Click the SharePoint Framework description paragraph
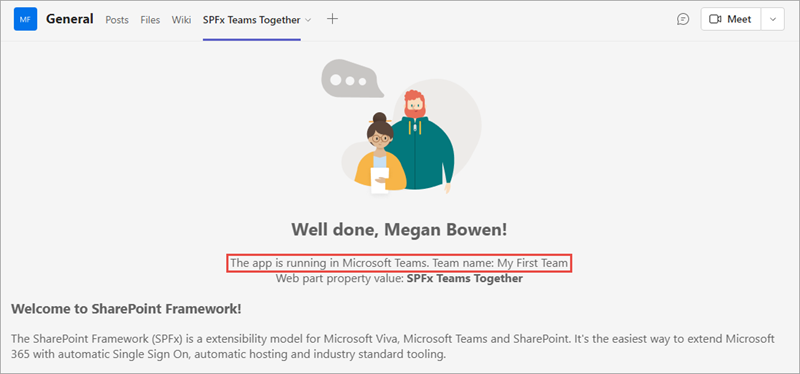Image resolution: width=800 pixels, height=374 pixels. pos(393,346)
